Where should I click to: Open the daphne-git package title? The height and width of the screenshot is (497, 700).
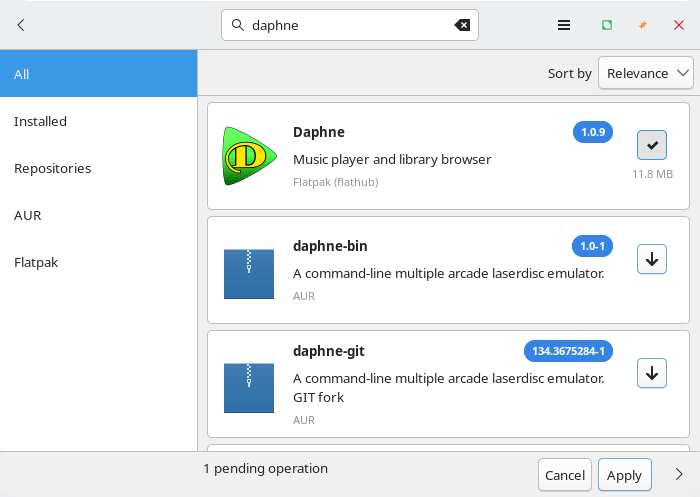329,351
